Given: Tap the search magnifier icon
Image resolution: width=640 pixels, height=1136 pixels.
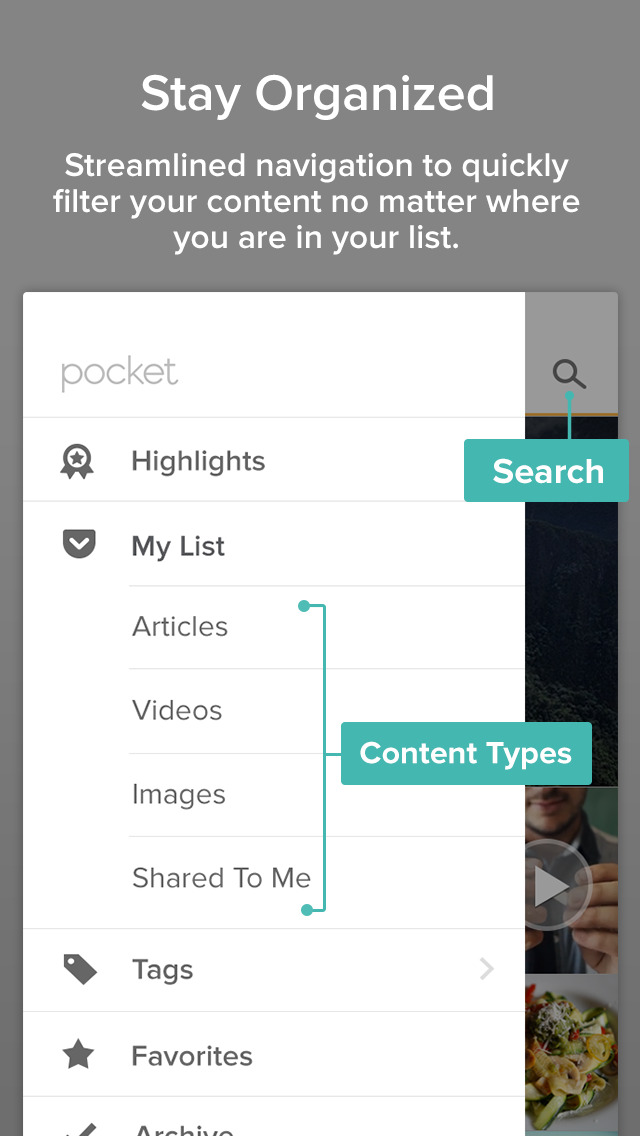Looking at the screenshot, I should [x=569, y=375].
